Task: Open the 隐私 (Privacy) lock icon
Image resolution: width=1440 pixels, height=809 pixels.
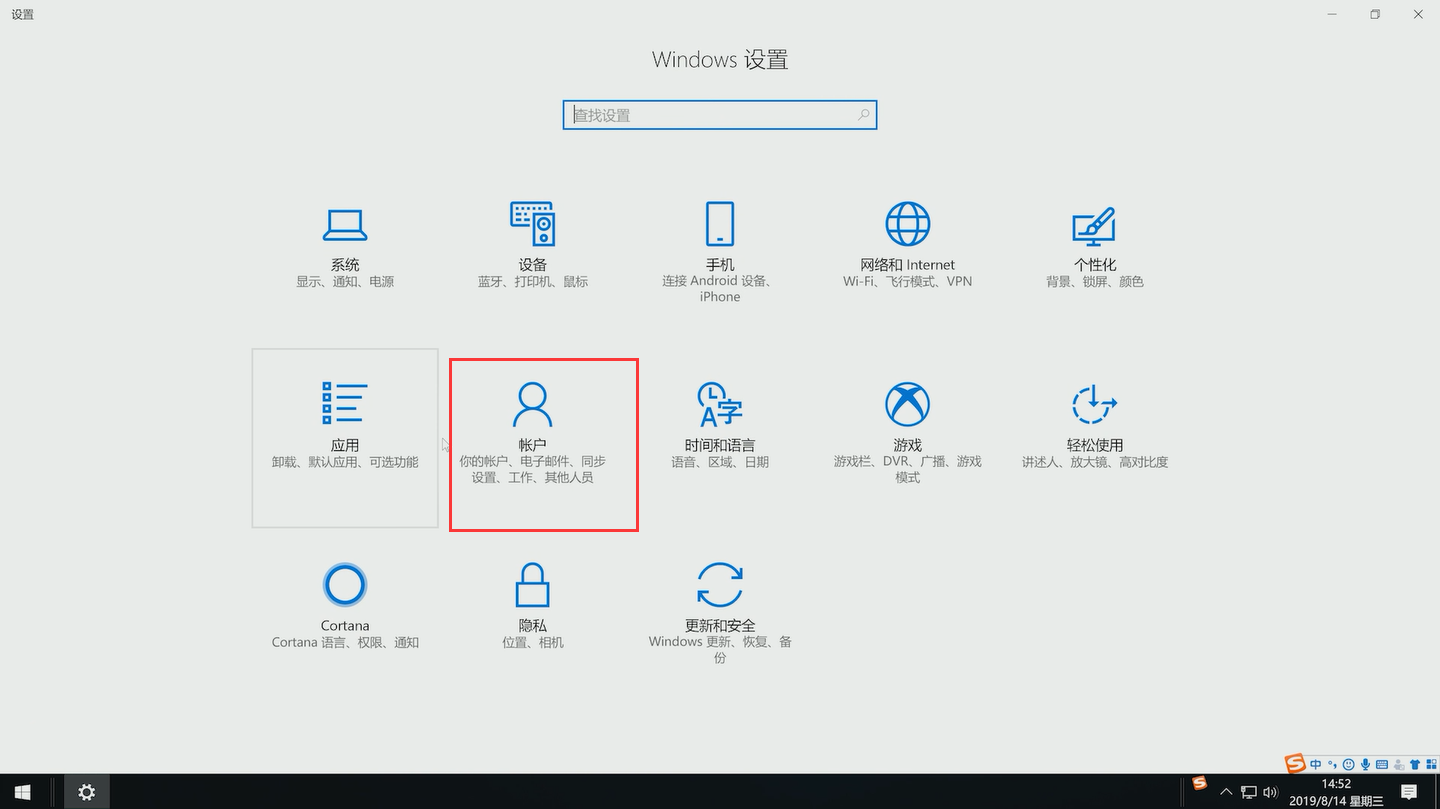Action: pyautogui.click(x=532, y=584)
